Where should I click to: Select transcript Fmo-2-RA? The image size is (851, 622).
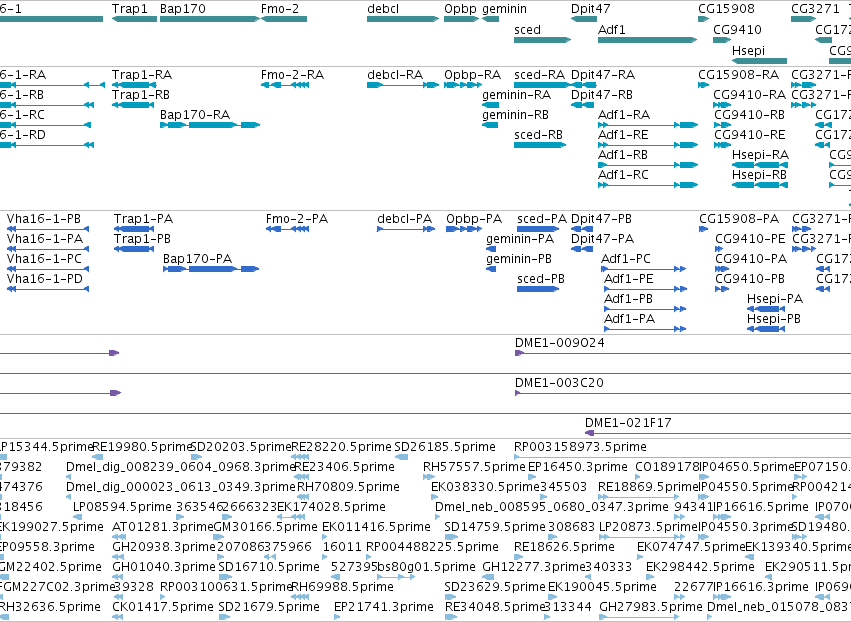[293, 75]
